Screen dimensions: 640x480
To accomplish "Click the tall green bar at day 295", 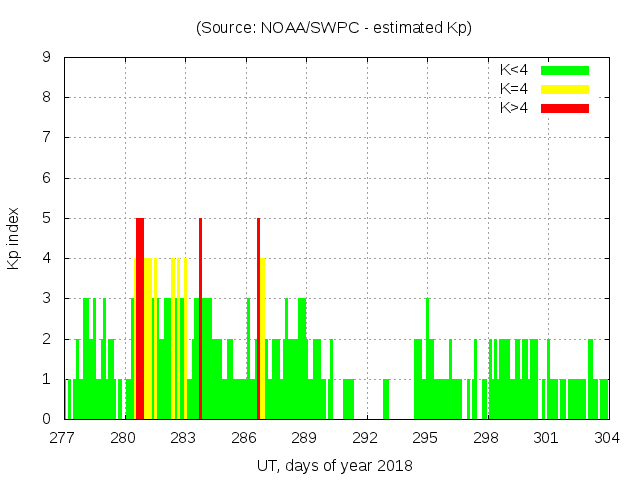I will point(427,358).
